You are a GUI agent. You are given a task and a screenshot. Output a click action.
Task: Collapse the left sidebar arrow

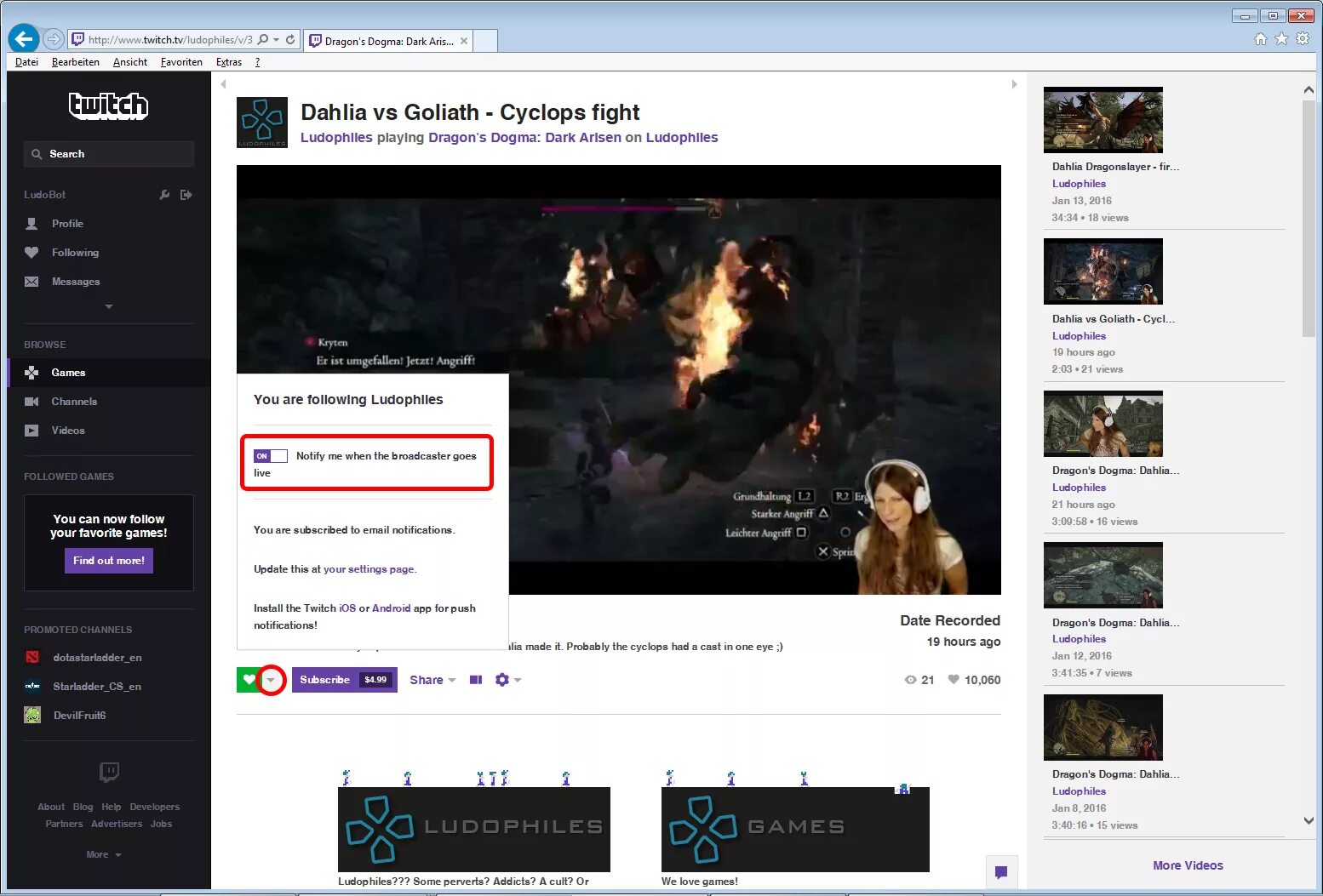tap(223, 84)
